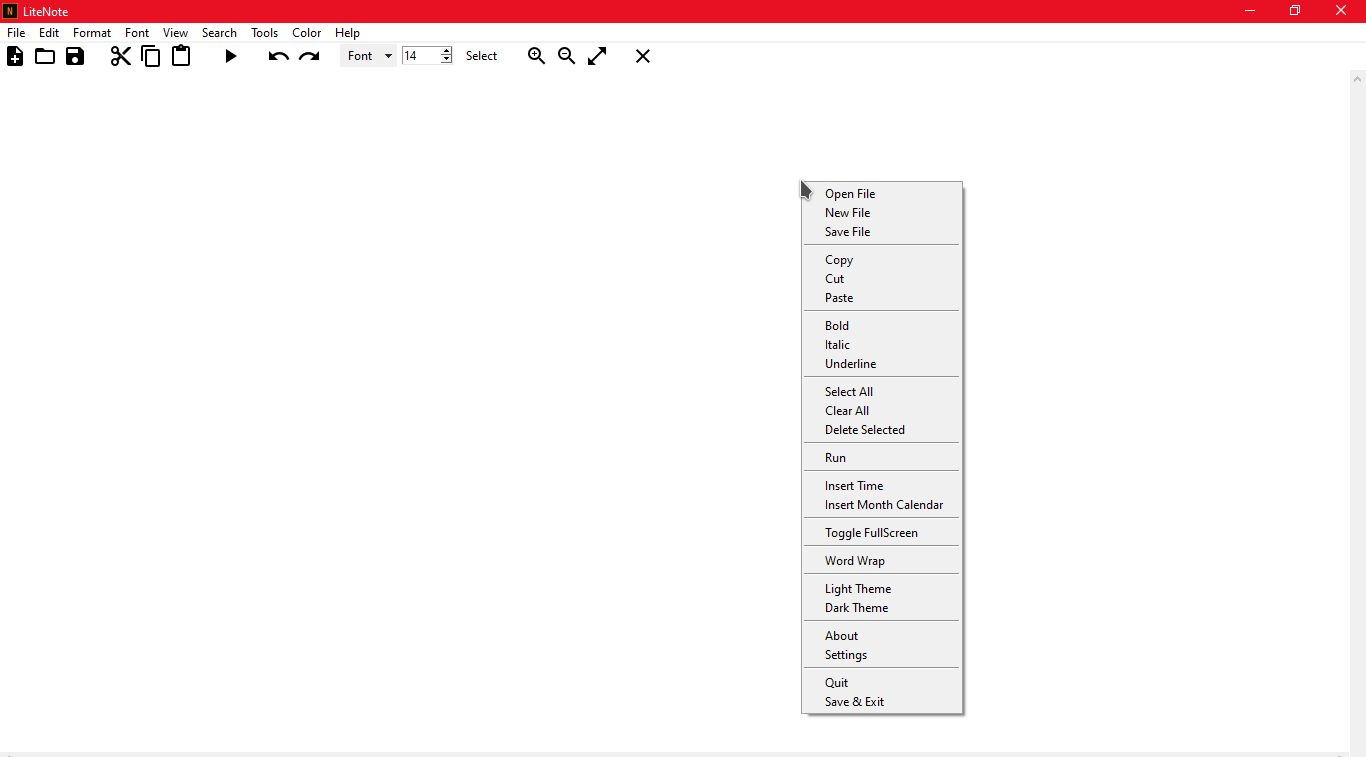Click the Zoom In magnifier icon
Screen dimensions: 1366x757
click(x=537, y=56)
